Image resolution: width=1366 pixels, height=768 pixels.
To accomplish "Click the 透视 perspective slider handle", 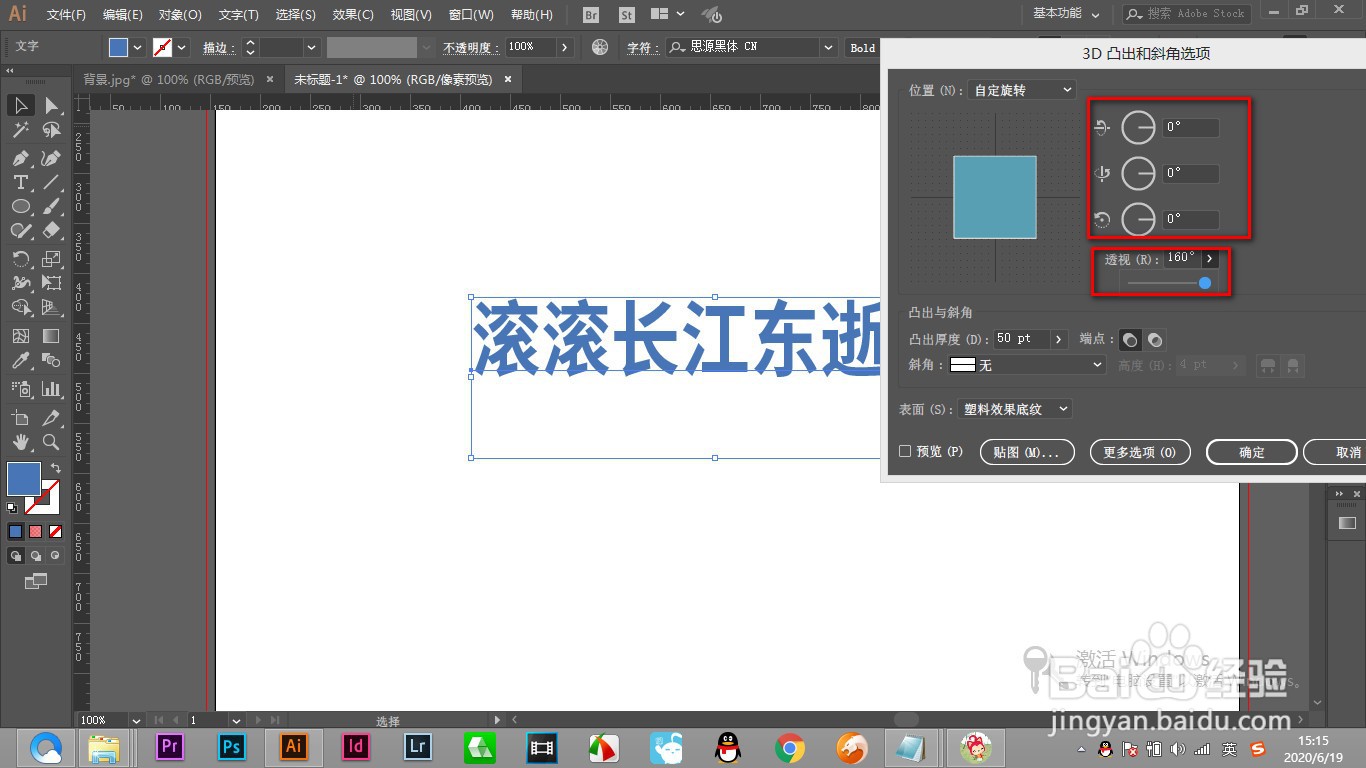I will coord(1204,283).
